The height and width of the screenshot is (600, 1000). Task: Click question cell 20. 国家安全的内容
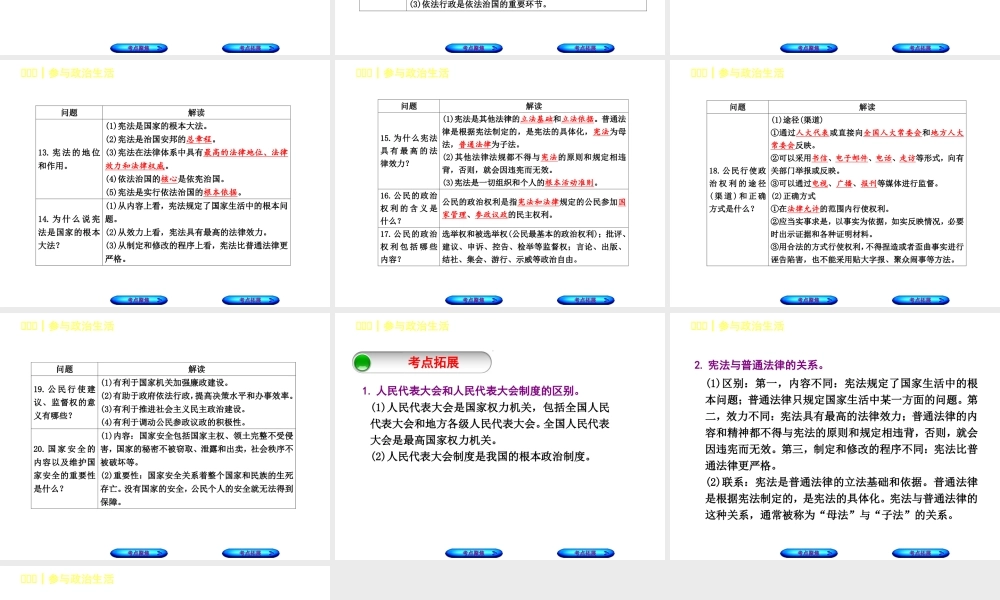[64, 469]
